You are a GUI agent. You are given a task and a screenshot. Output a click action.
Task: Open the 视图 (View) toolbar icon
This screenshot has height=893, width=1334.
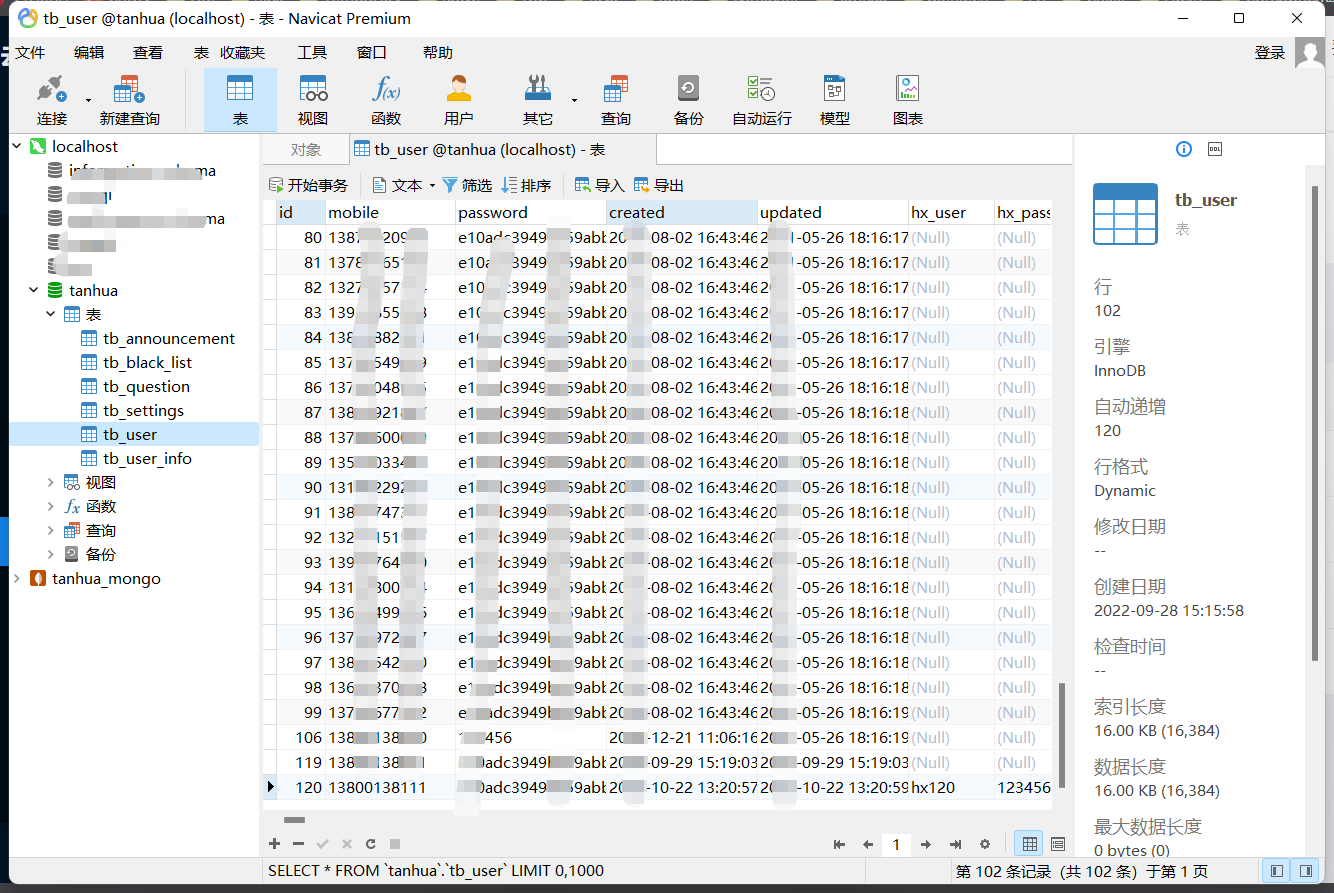(313, 101)
